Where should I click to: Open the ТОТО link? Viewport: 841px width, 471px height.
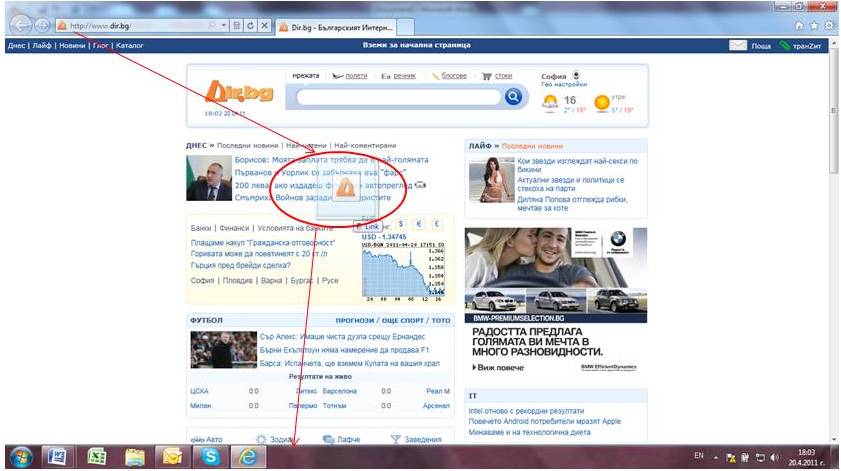[441, 320]
